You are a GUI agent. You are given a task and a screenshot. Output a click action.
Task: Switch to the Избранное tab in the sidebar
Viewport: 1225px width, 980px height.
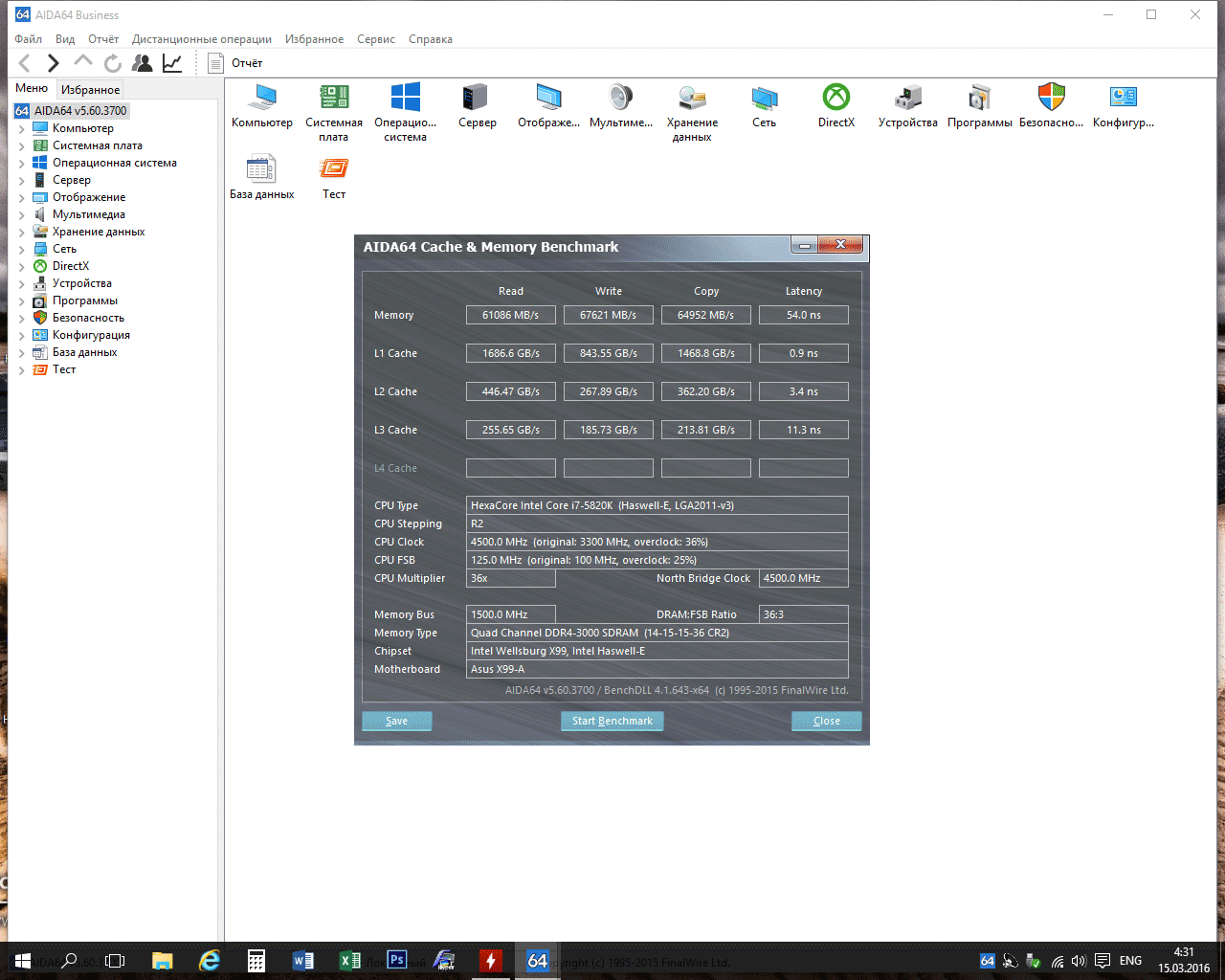tap(90, 90)
